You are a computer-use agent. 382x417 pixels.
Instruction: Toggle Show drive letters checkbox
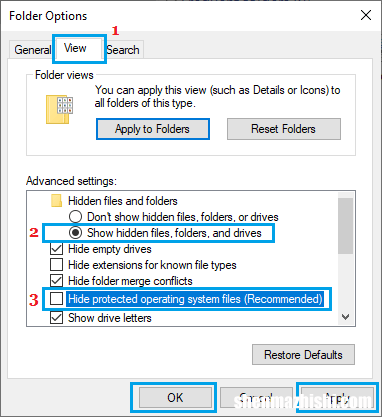tap(57, 318)
